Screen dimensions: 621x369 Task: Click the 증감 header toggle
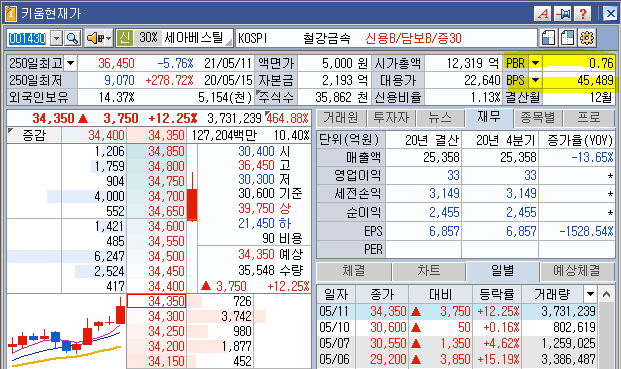pyautogui.click(x=34, y=135)
